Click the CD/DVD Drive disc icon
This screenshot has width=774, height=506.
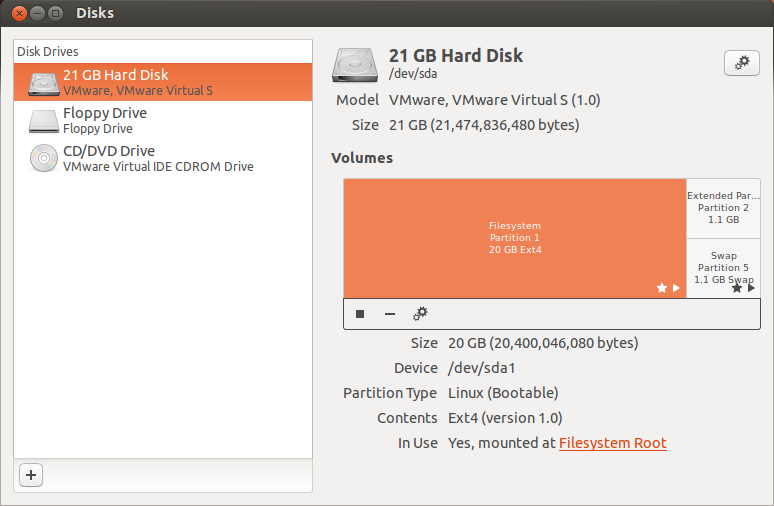pos(43,158)
